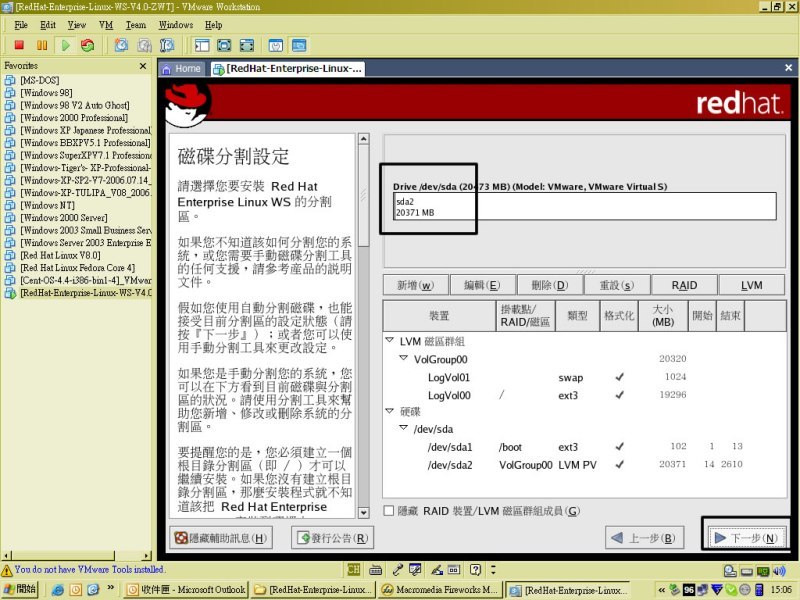
Task: Click the Revert to Snapshot icon
Action: [144, 45]
